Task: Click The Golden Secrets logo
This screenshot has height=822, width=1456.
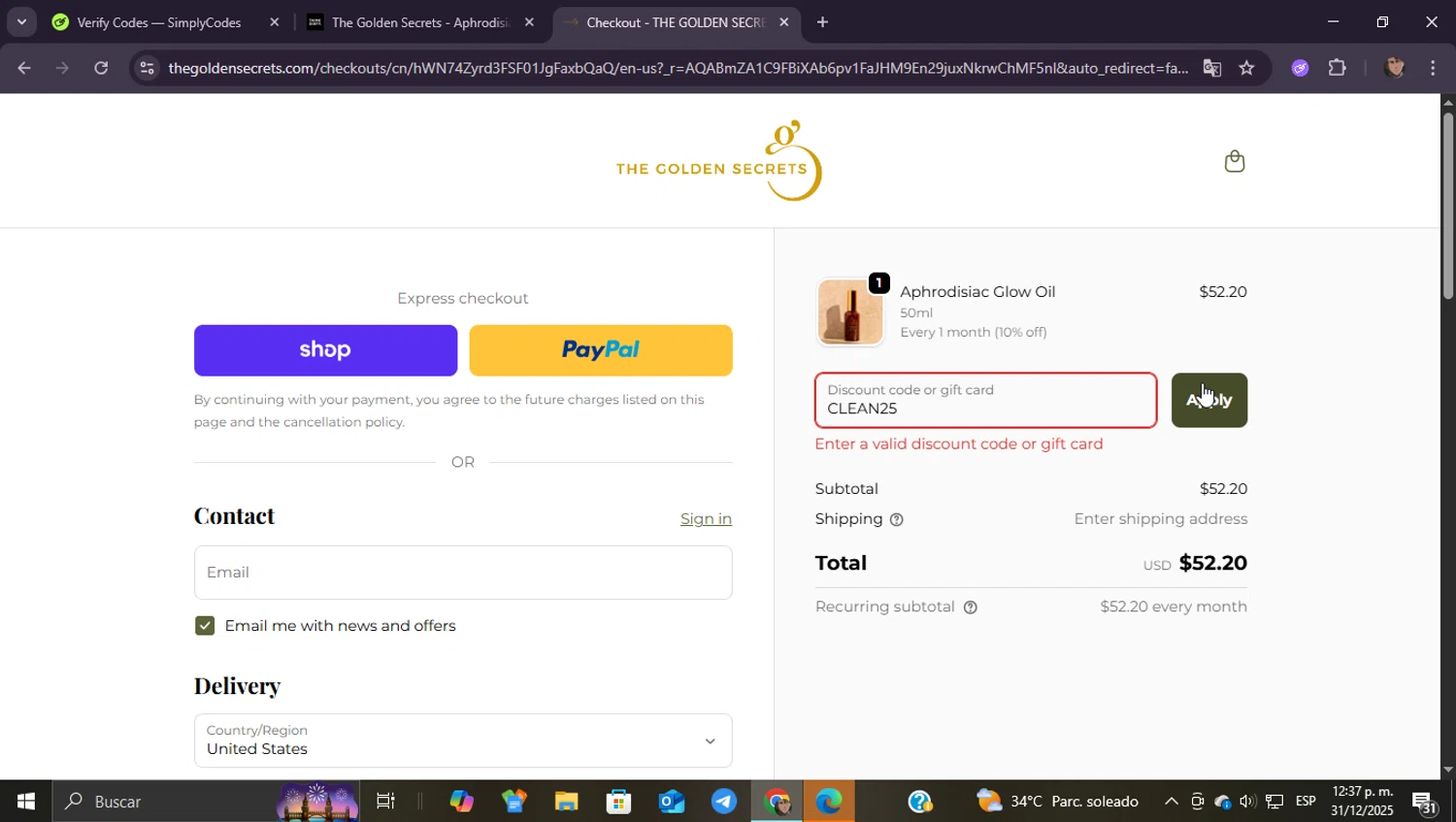Action: point(718,161)
